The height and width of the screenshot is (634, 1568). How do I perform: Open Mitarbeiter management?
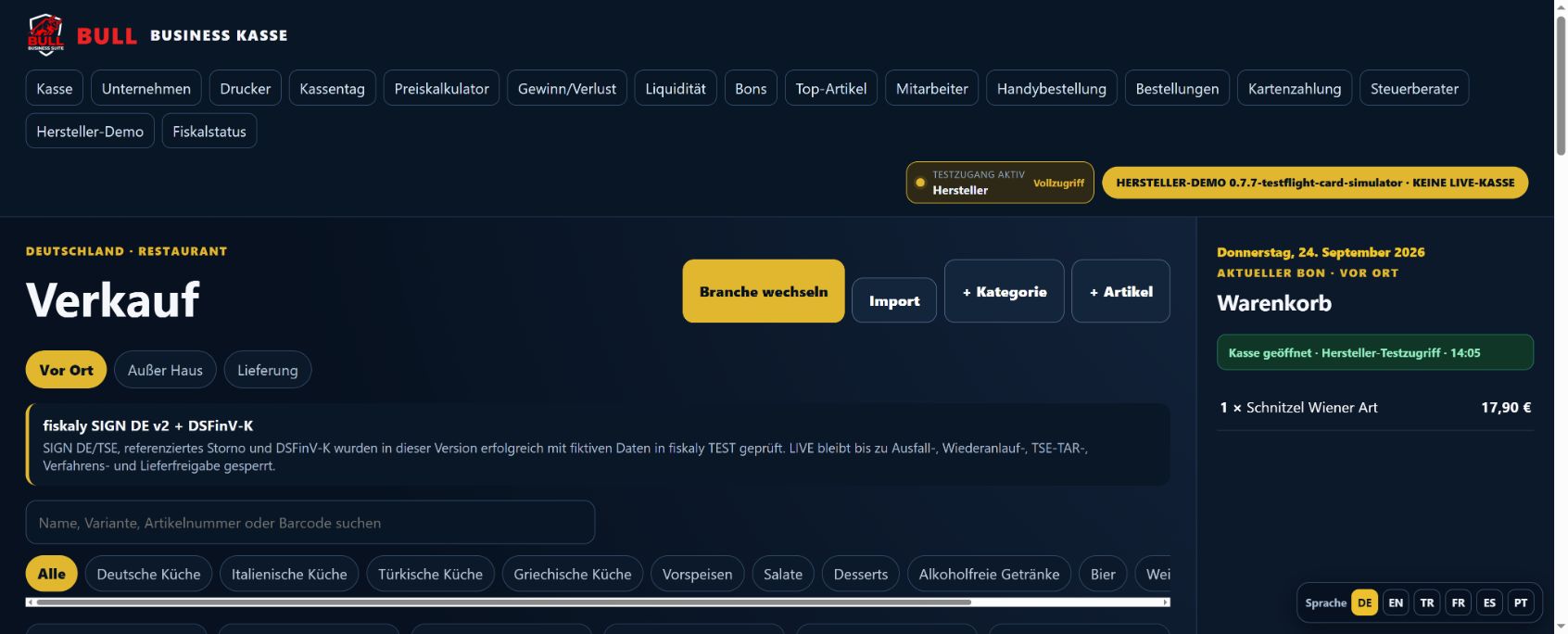(932, 88)
